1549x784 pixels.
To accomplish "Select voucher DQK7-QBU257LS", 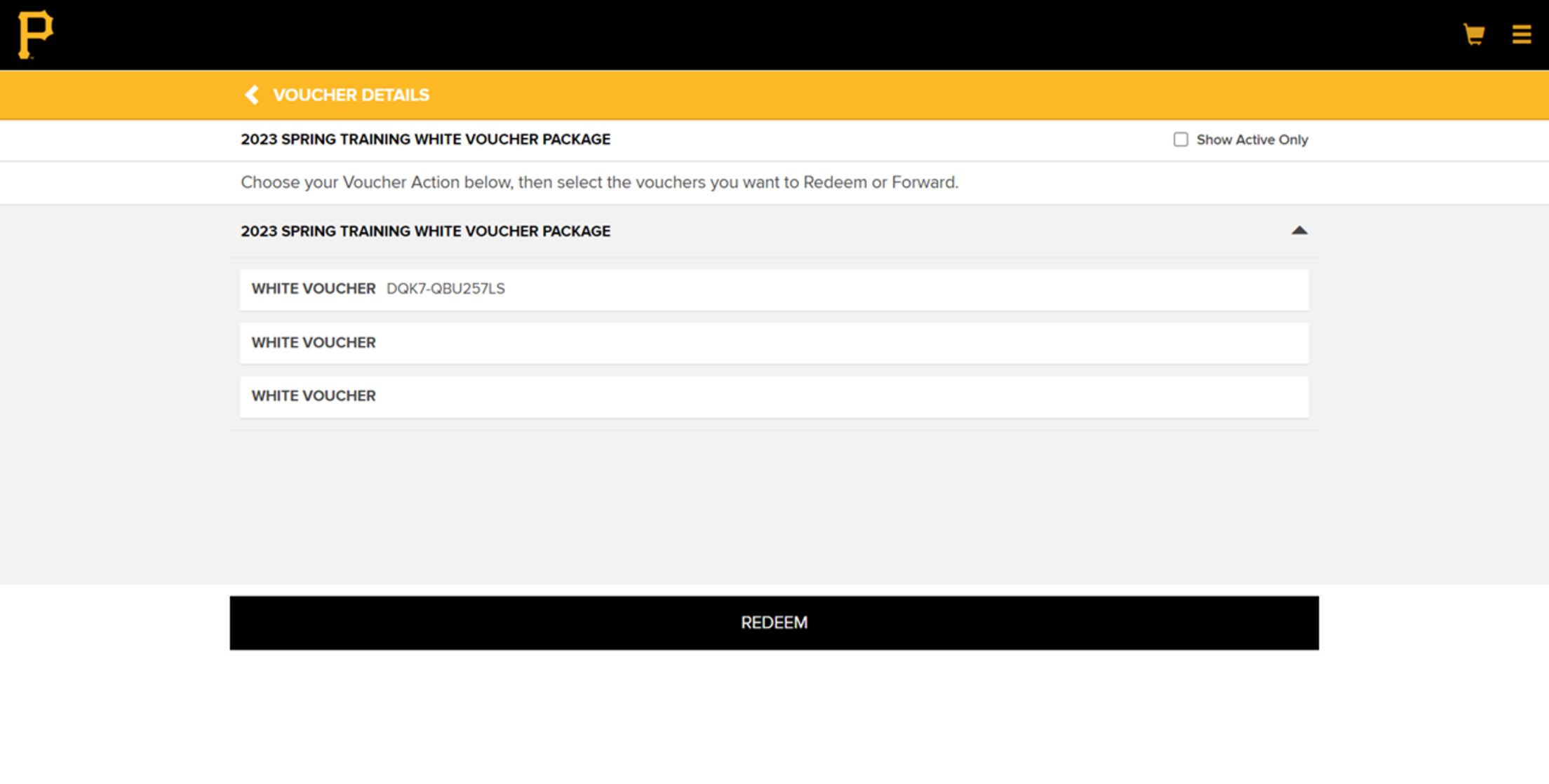I will 772,289.
